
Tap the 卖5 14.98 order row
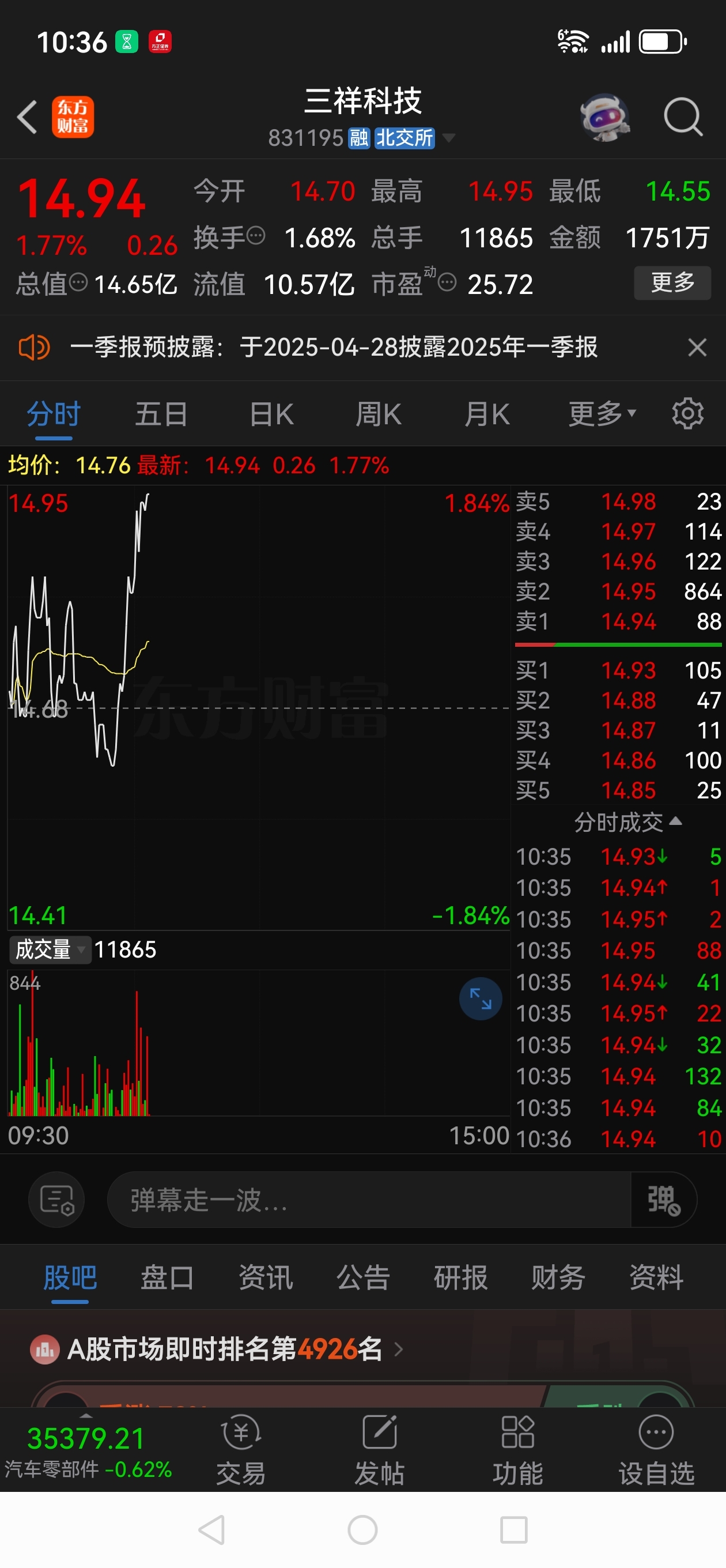(618, 502)
